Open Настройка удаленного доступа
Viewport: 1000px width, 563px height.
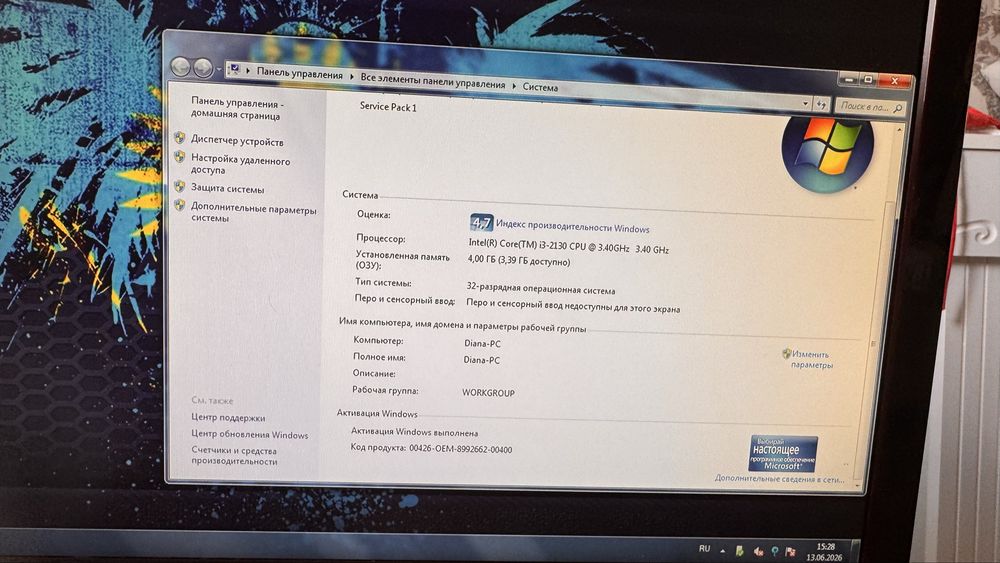click(x=240, y=165)
